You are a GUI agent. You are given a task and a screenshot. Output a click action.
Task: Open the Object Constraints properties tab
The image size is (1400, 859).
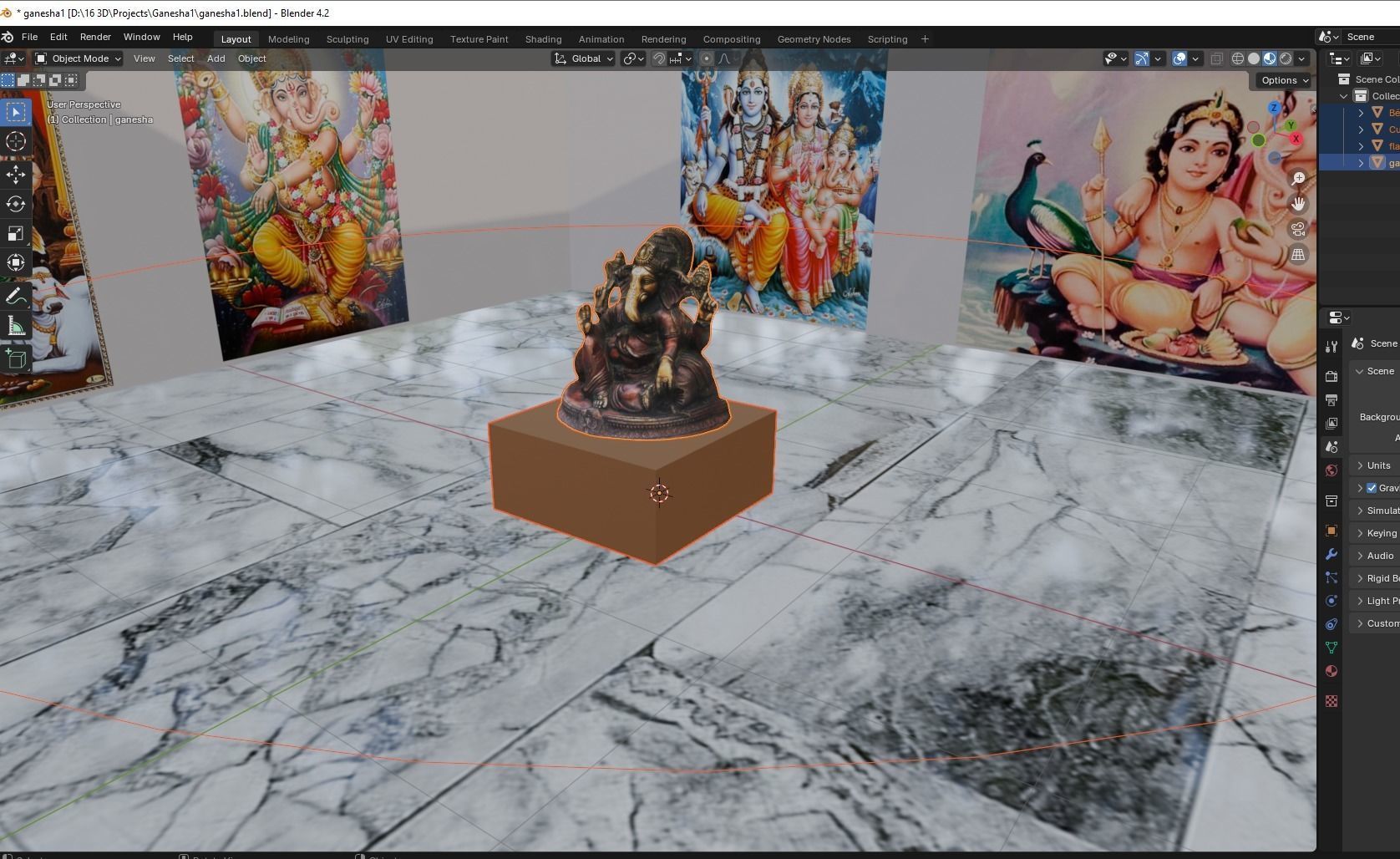point(1332,624)
